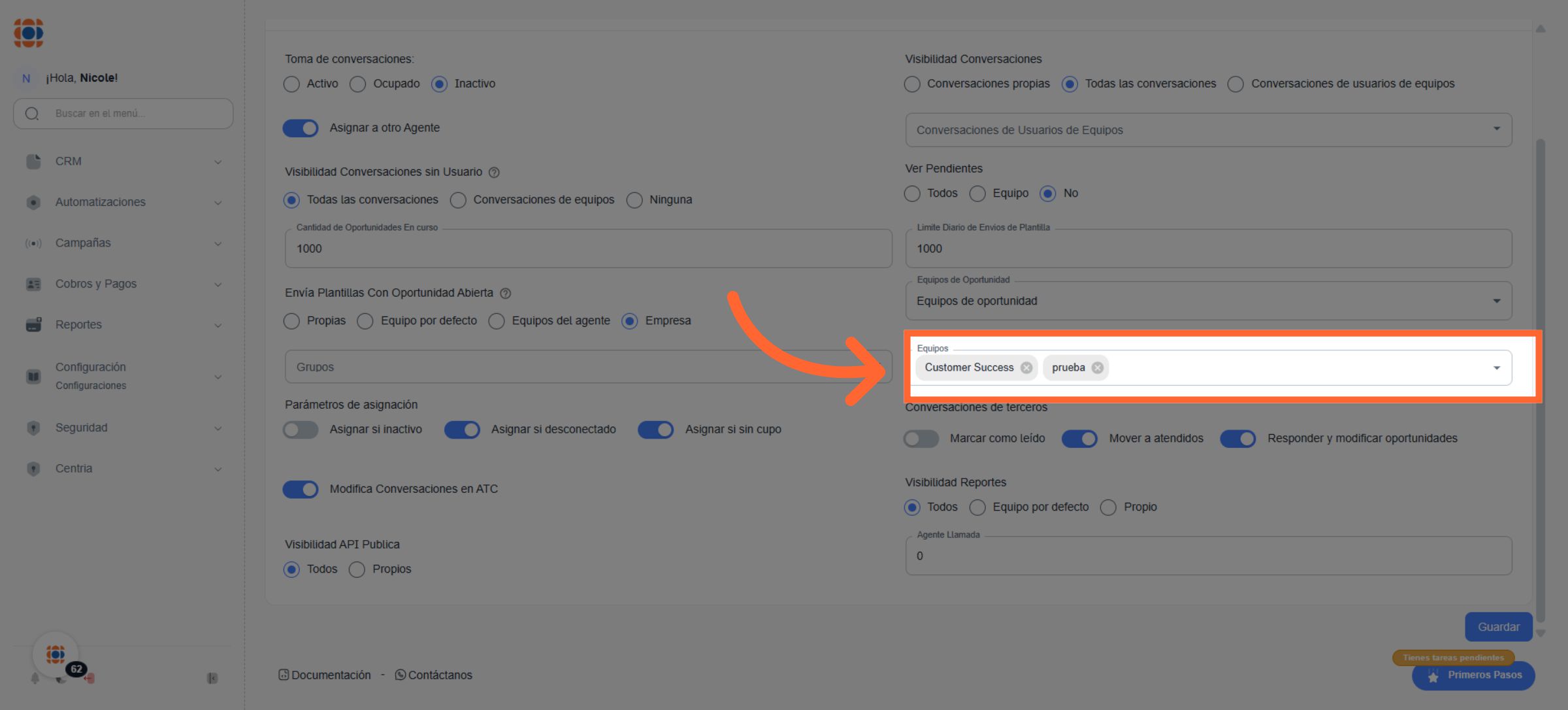Click the notification bell icon in sidebar
The height and width of the screenshot is (710, 1568).
tap(35, 679)
